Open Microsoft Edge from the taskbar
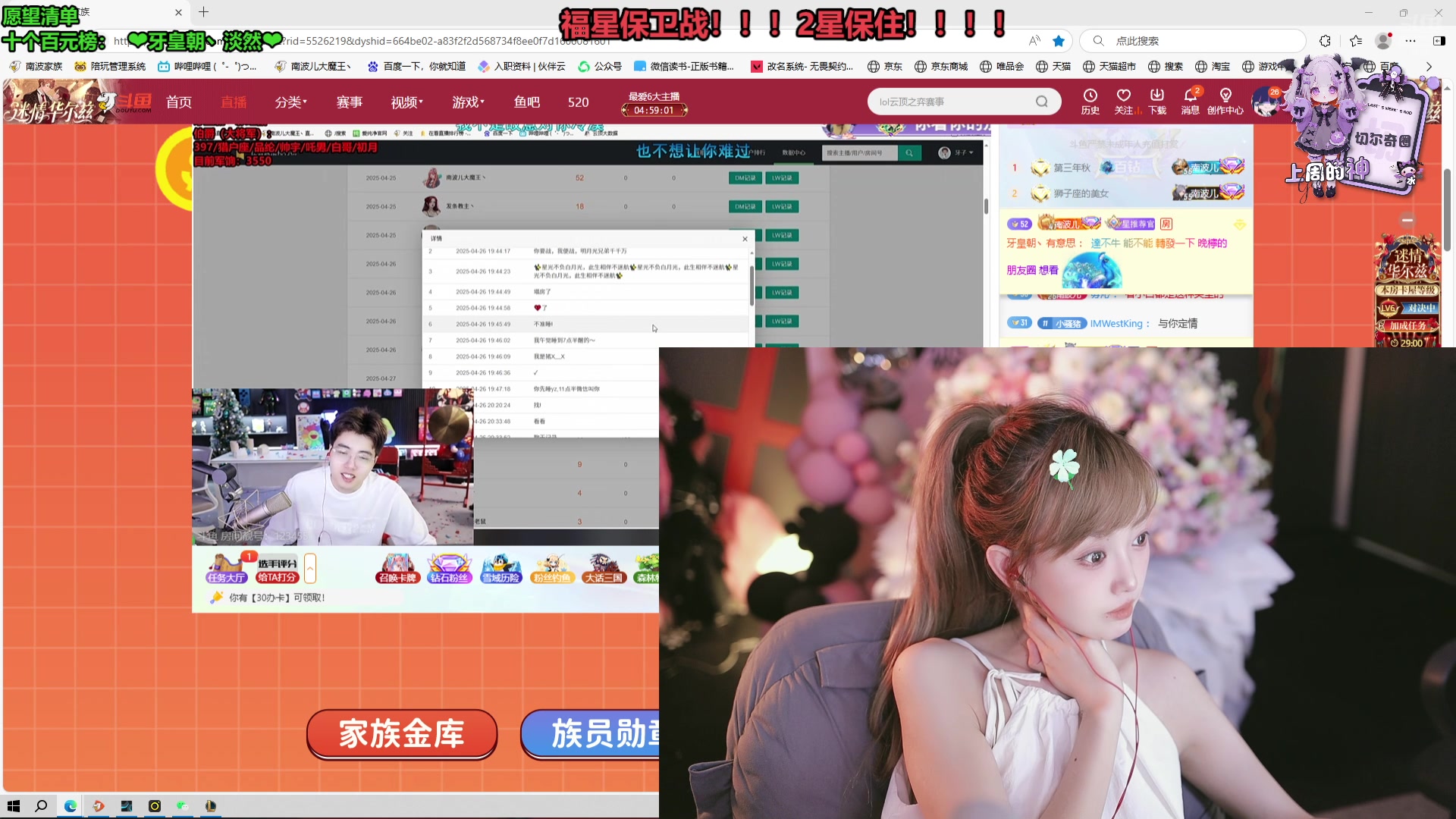This screenshot has height=819, width=1456. coord(70,806)
